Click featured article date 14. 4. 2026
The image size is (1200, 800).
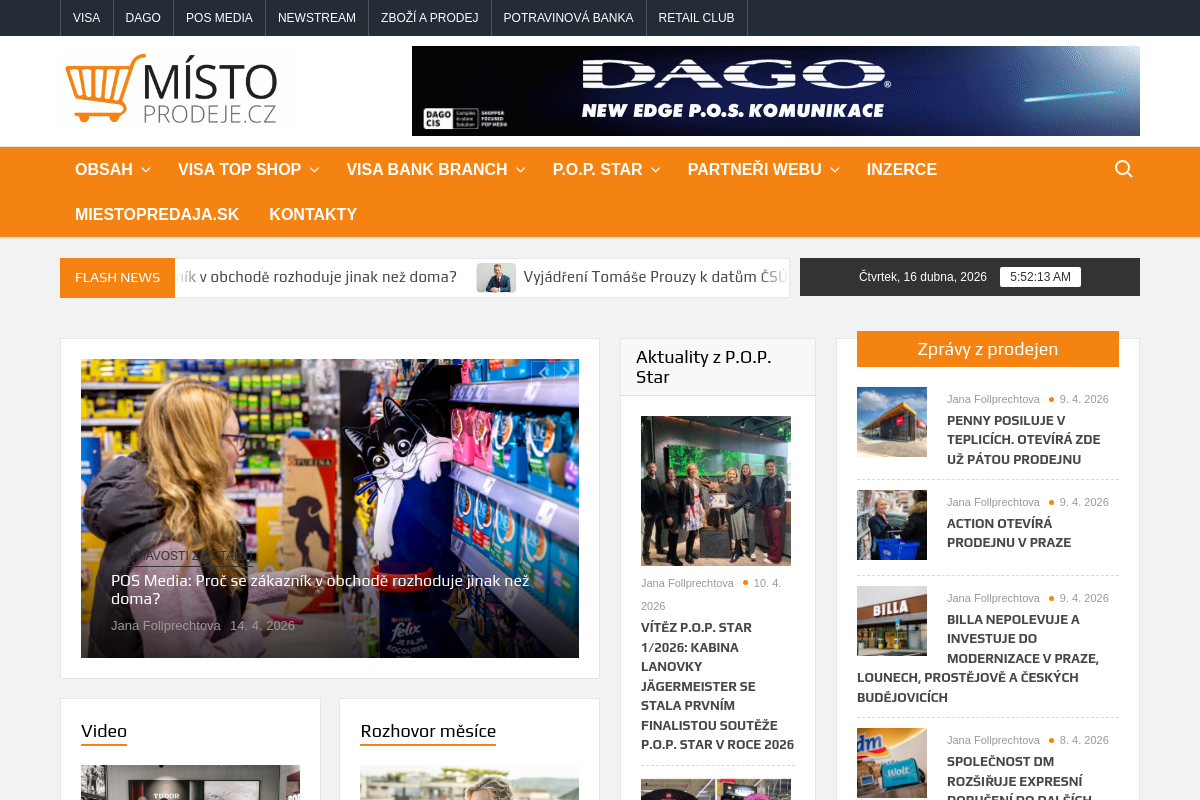(262, 626)
